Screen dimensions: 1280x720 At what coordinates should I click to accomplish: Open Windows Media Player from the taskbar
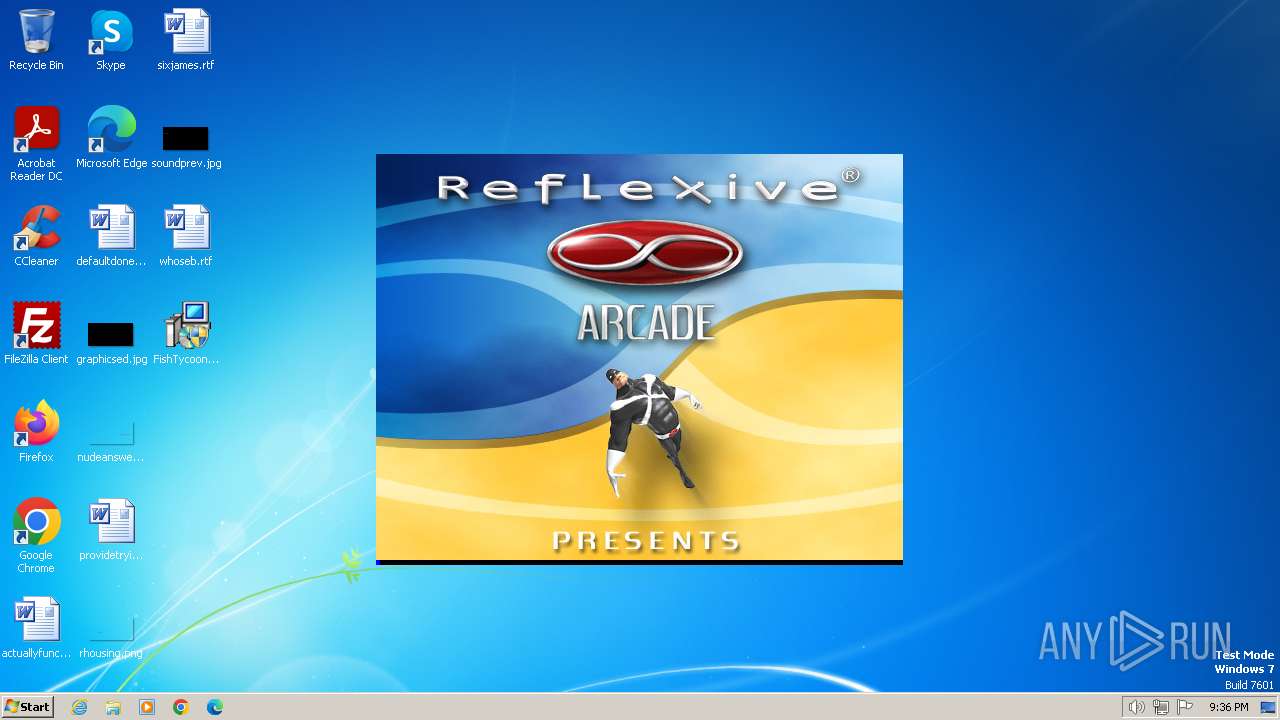147,707
